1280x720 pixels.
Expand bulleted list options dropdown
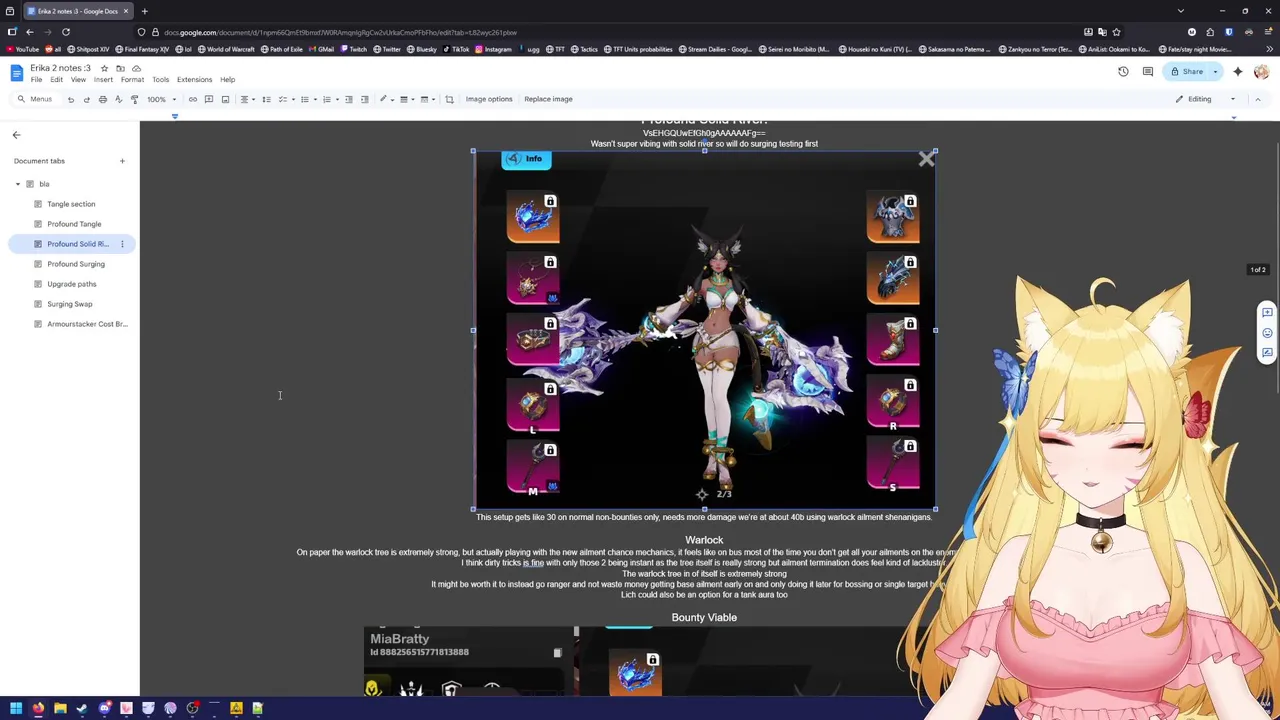click(315, 99)
